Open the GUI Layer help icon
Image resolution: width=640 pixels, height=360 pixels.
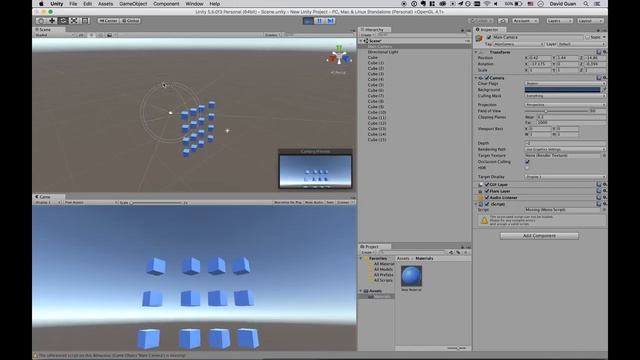pyautogui.click(x=599, y=184)
